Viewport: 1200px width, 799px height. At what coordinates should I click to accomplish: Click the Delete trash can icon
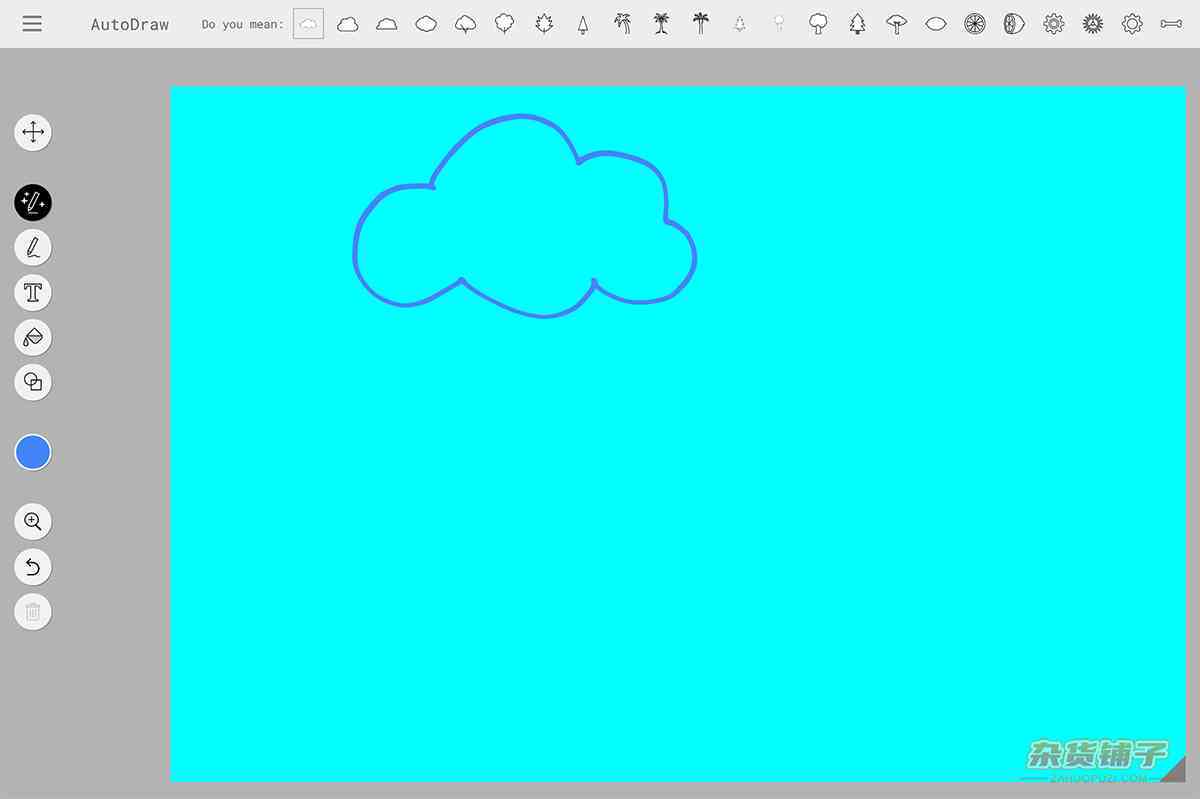point(33,612)
